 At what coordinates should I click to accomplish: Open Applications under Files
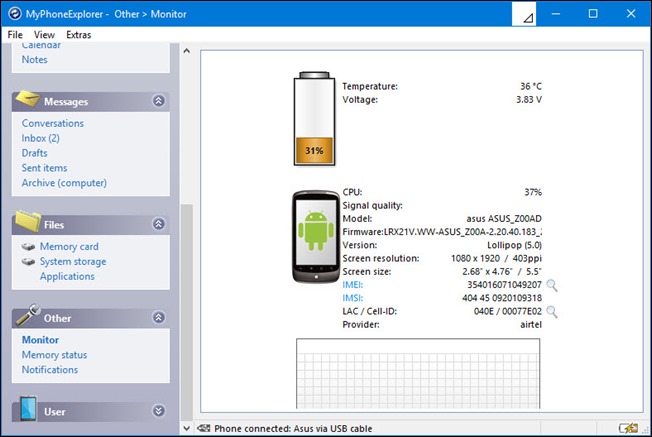[x=67, y=277]
